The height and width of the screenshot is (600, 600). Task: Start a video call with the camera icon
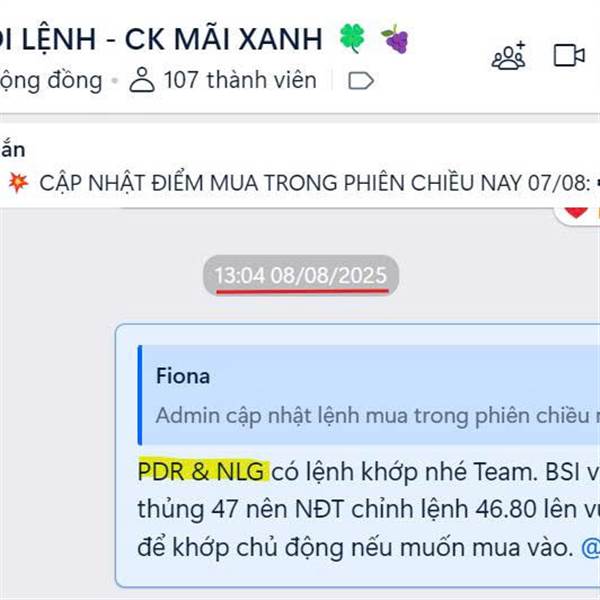pyautogui.click(x=569, y=55)
